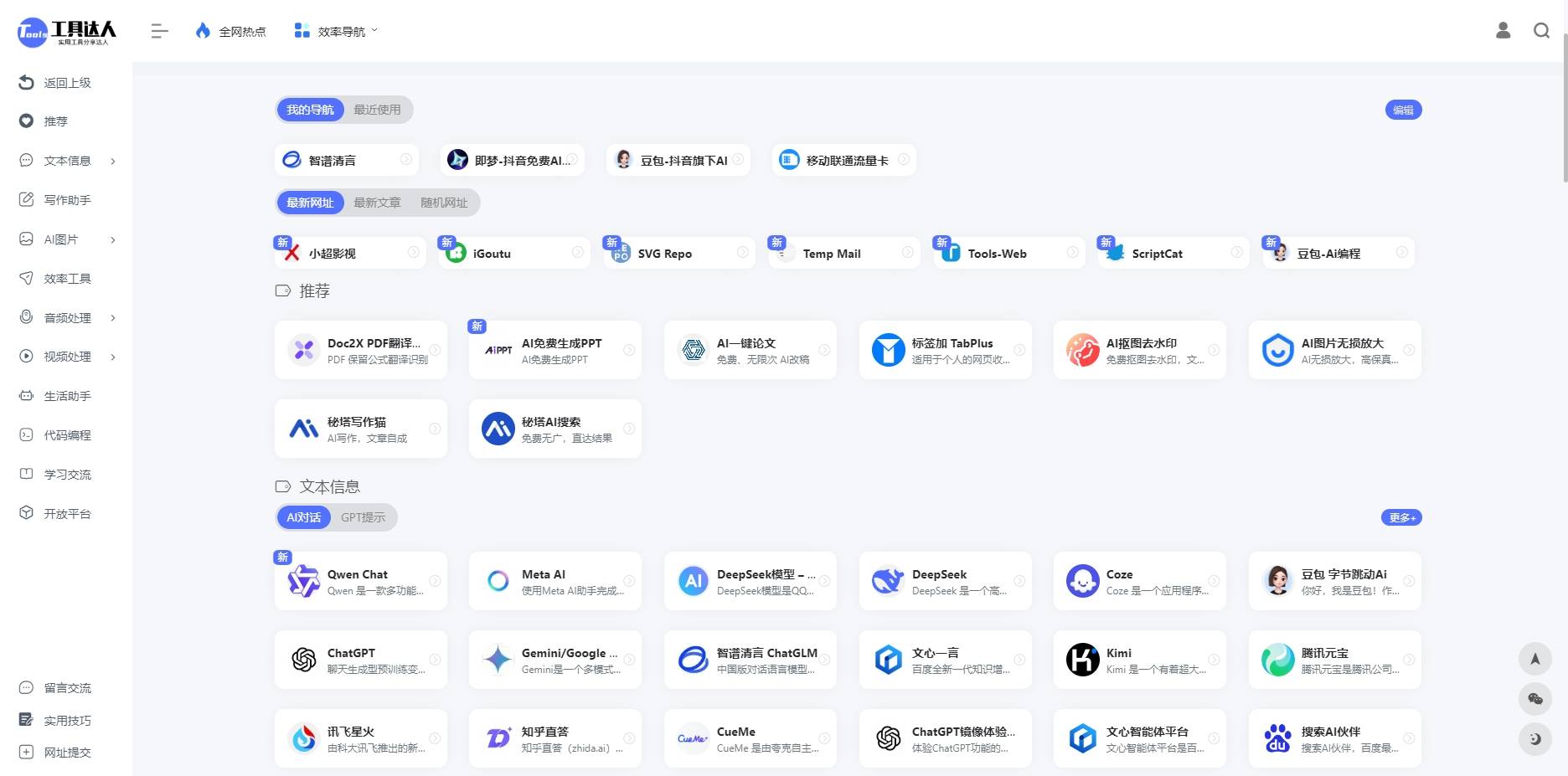This screenshot has width=1568, height=776.
Task: Open the DeepSeek whale icon card
Action: coord(946,581)
